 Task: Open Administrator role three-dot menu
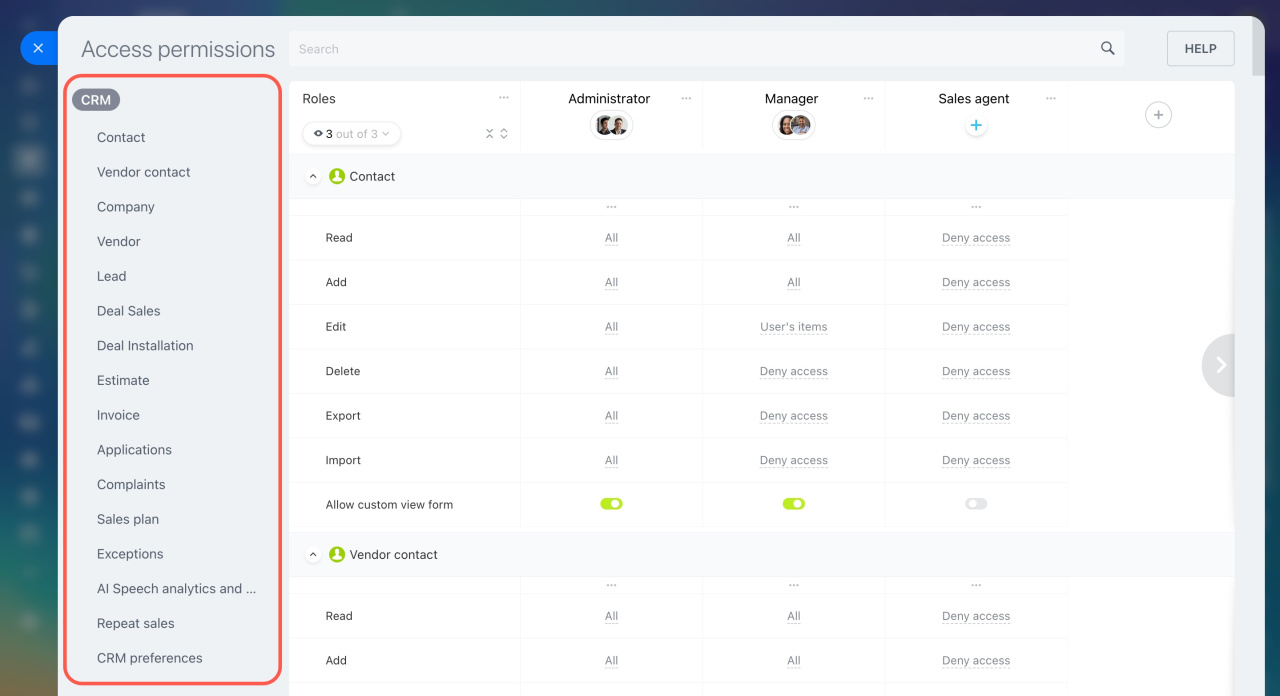(x=686, y=98)
